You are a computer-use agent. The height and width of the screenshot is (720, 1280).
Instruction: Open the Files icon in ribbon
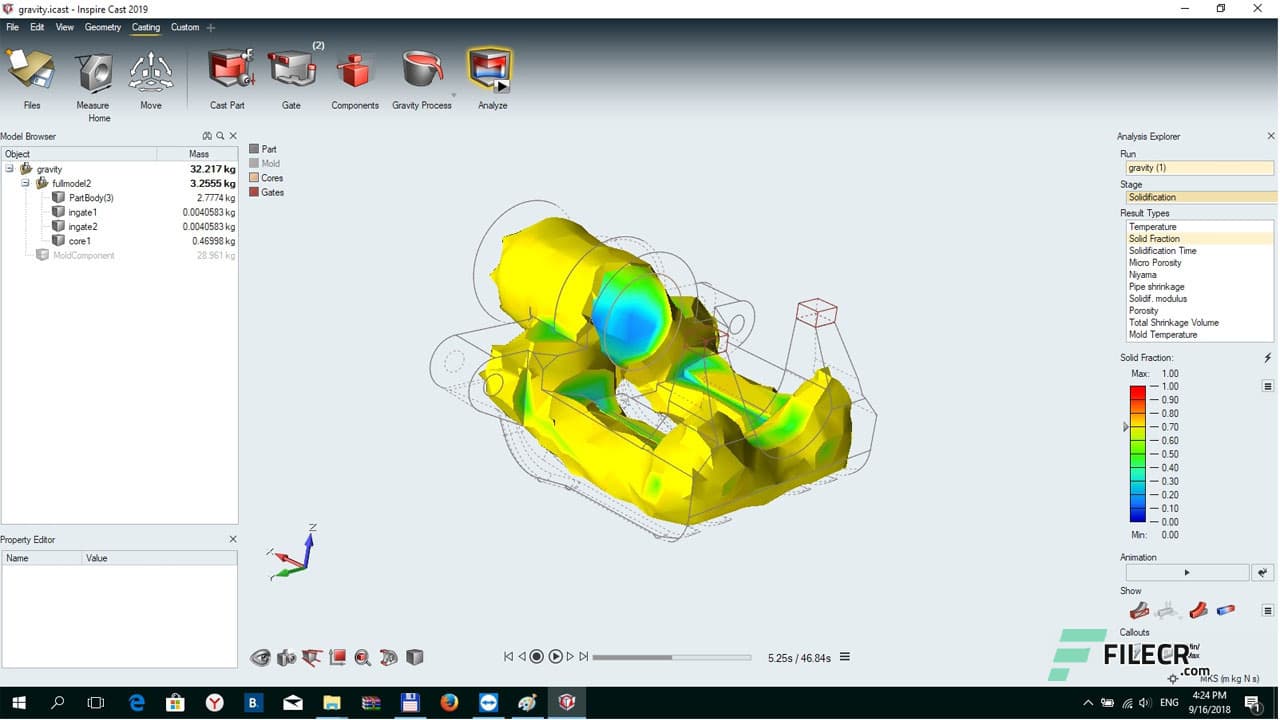pos(32,72)
